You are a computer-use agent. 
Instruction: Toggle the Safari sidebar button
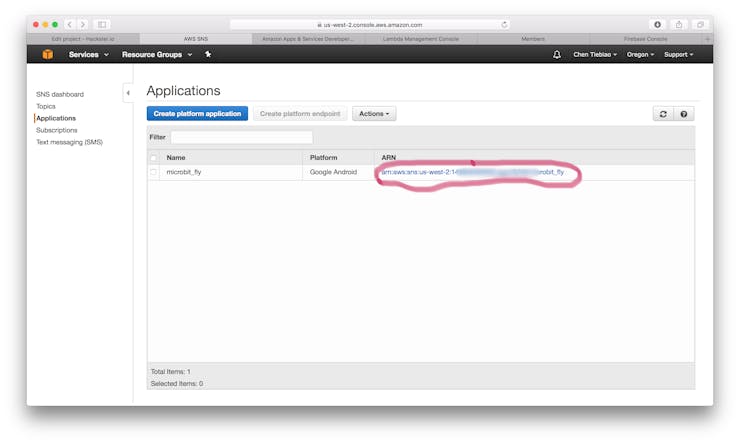102,24
